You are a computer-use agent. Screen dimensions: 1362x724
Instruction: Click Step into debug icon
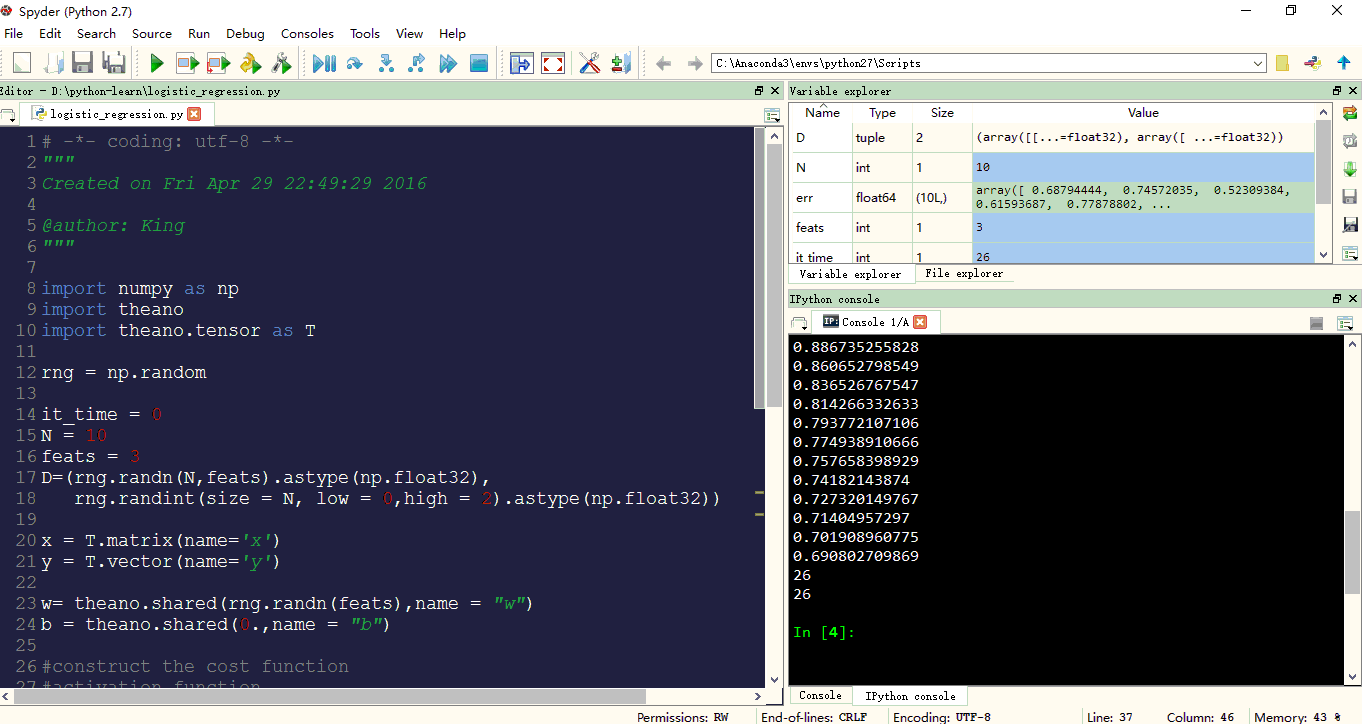coord(386,64)
